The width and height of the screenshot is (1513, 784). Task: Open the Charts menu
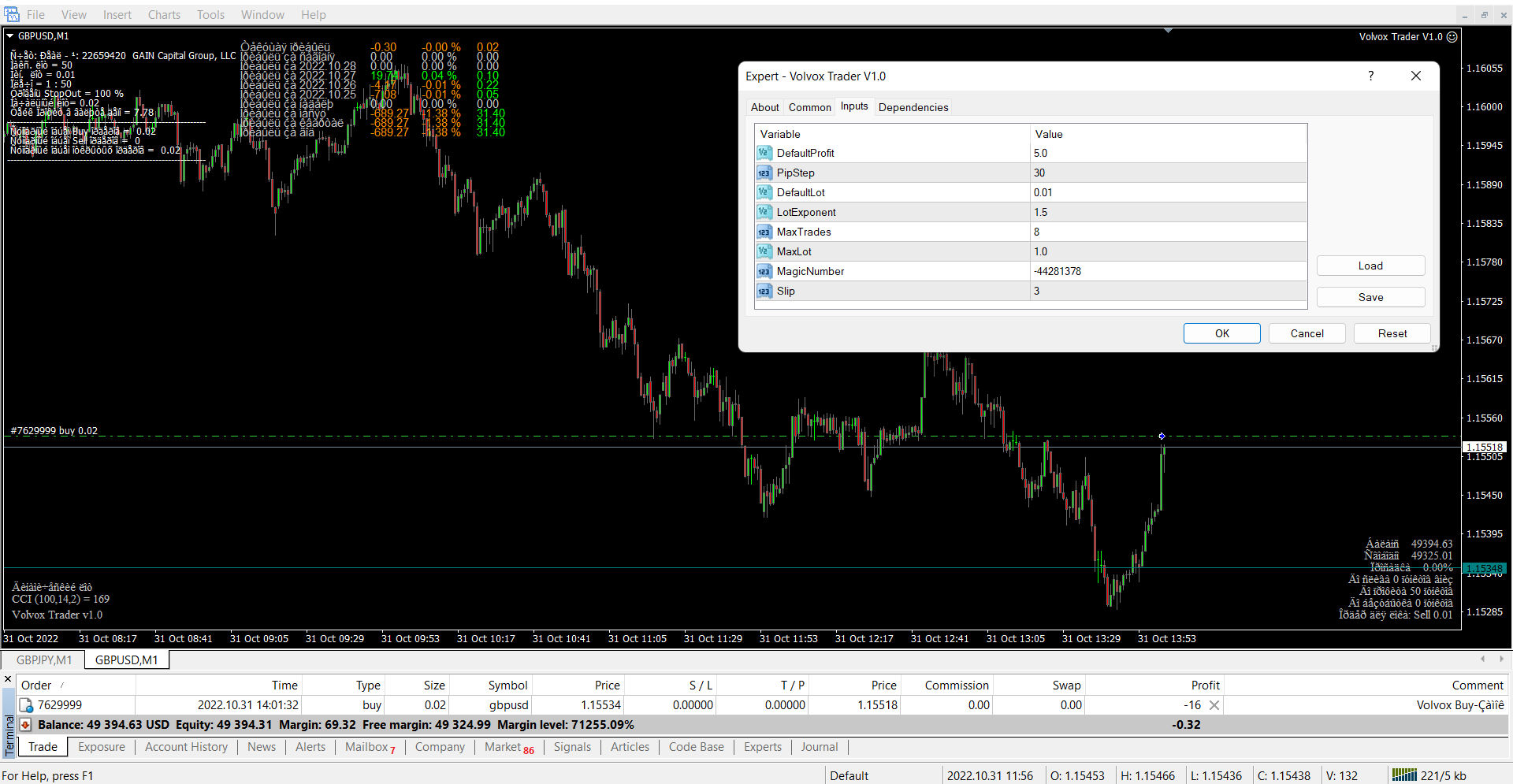click(164, 15)
